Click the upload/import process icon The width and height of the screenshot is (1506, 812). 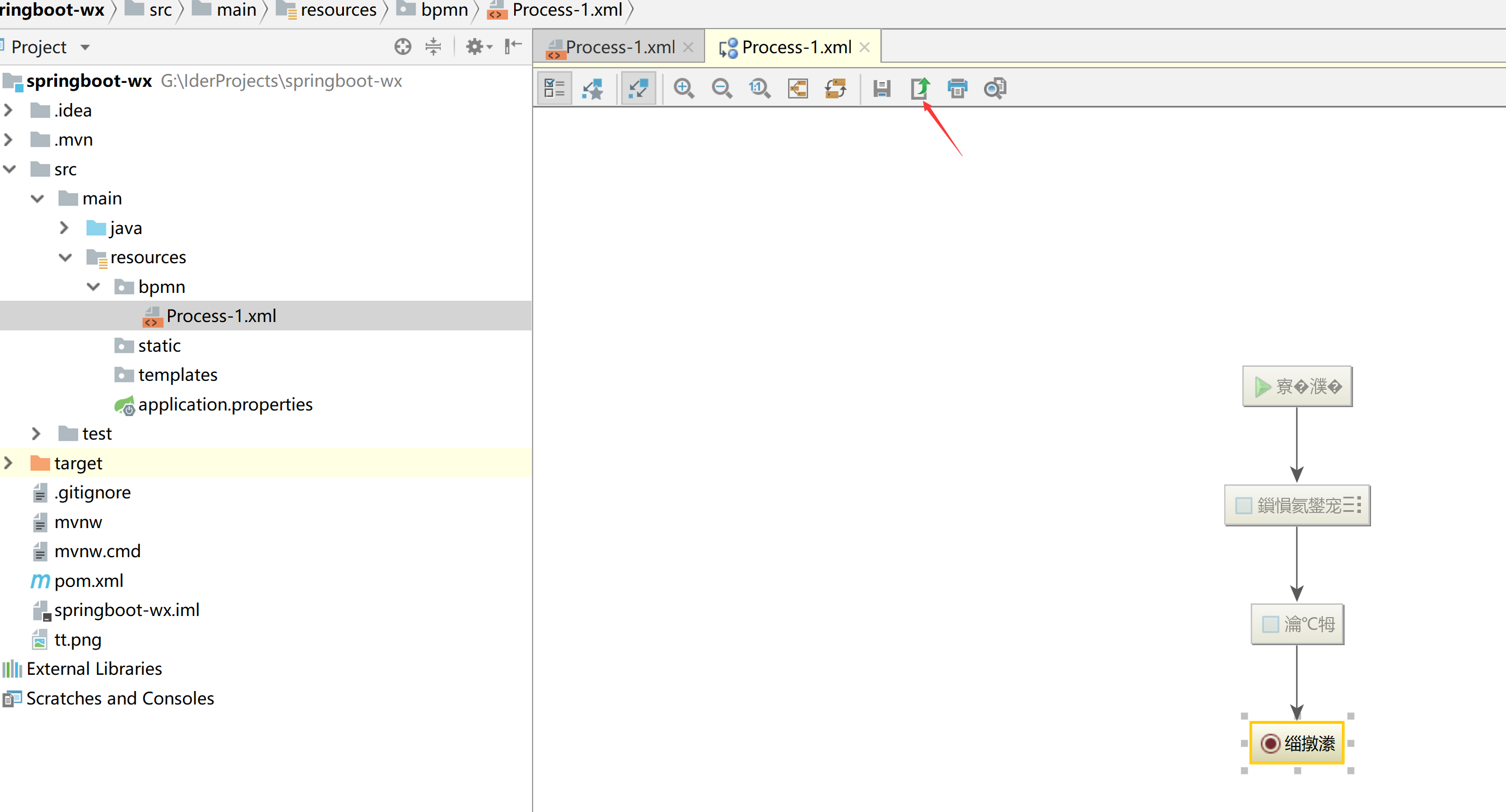[918, 88]
